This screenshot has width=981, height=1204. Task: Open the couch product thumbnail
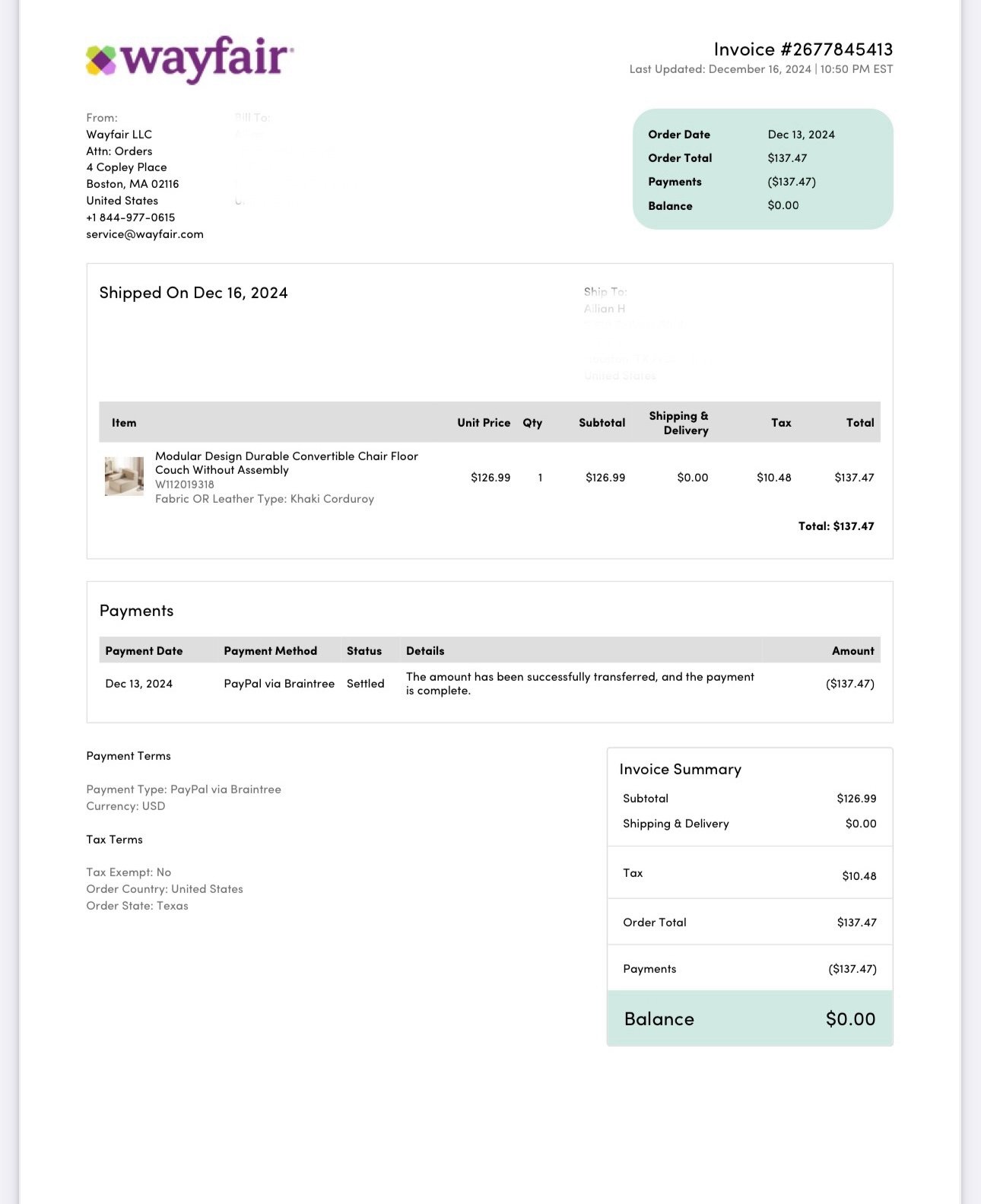coord(124,476)
